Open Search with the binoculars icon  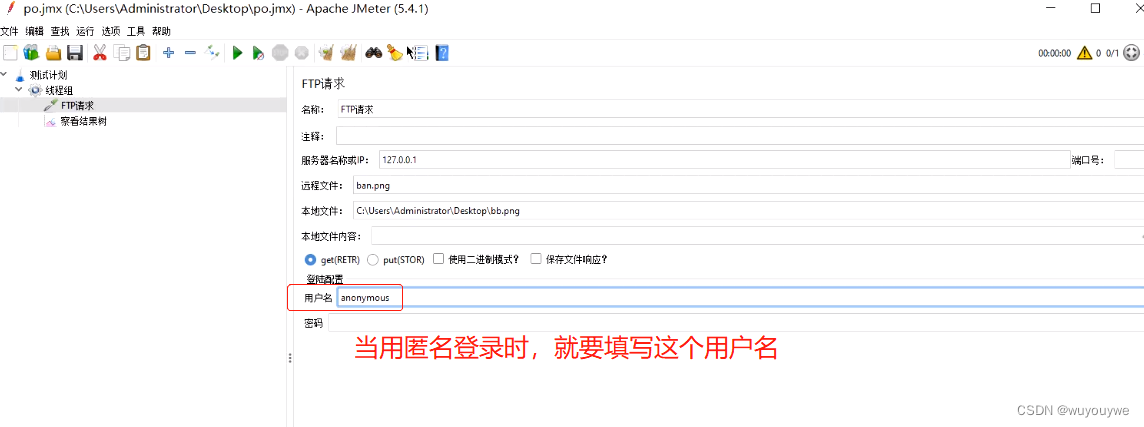(374, 53)
